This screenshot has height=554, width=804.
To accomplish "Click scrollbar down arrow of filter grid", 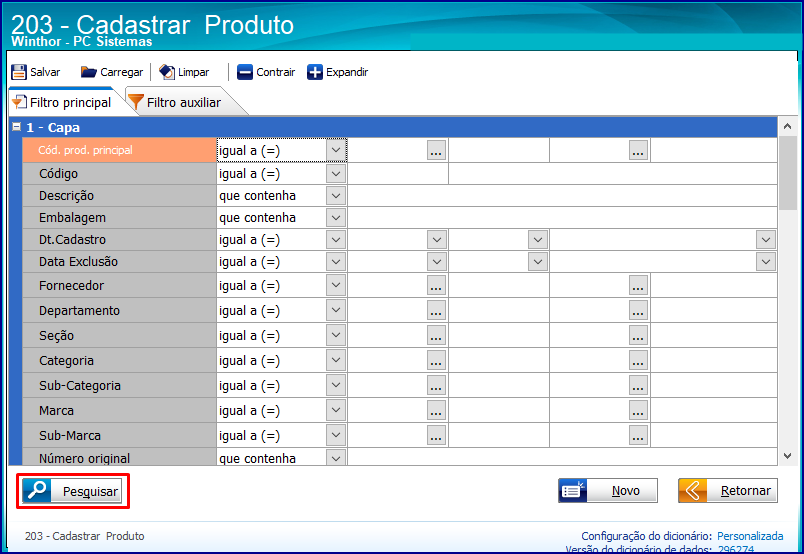I will pos(788,456).
